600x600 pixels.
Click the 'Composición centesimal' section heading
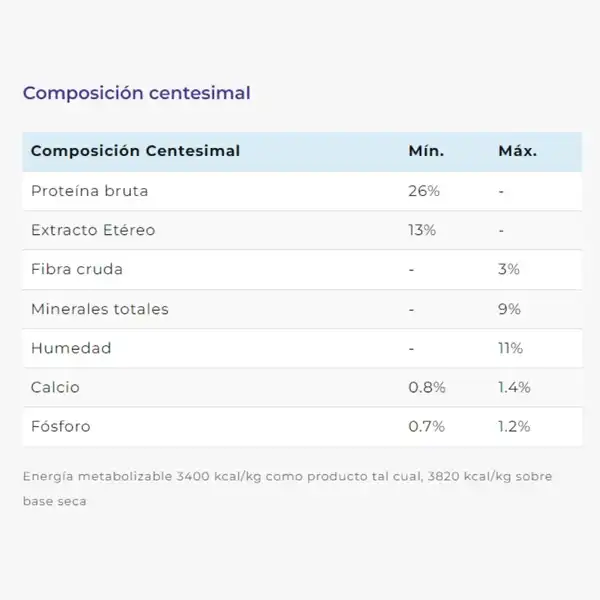click(x=137, y=93)
